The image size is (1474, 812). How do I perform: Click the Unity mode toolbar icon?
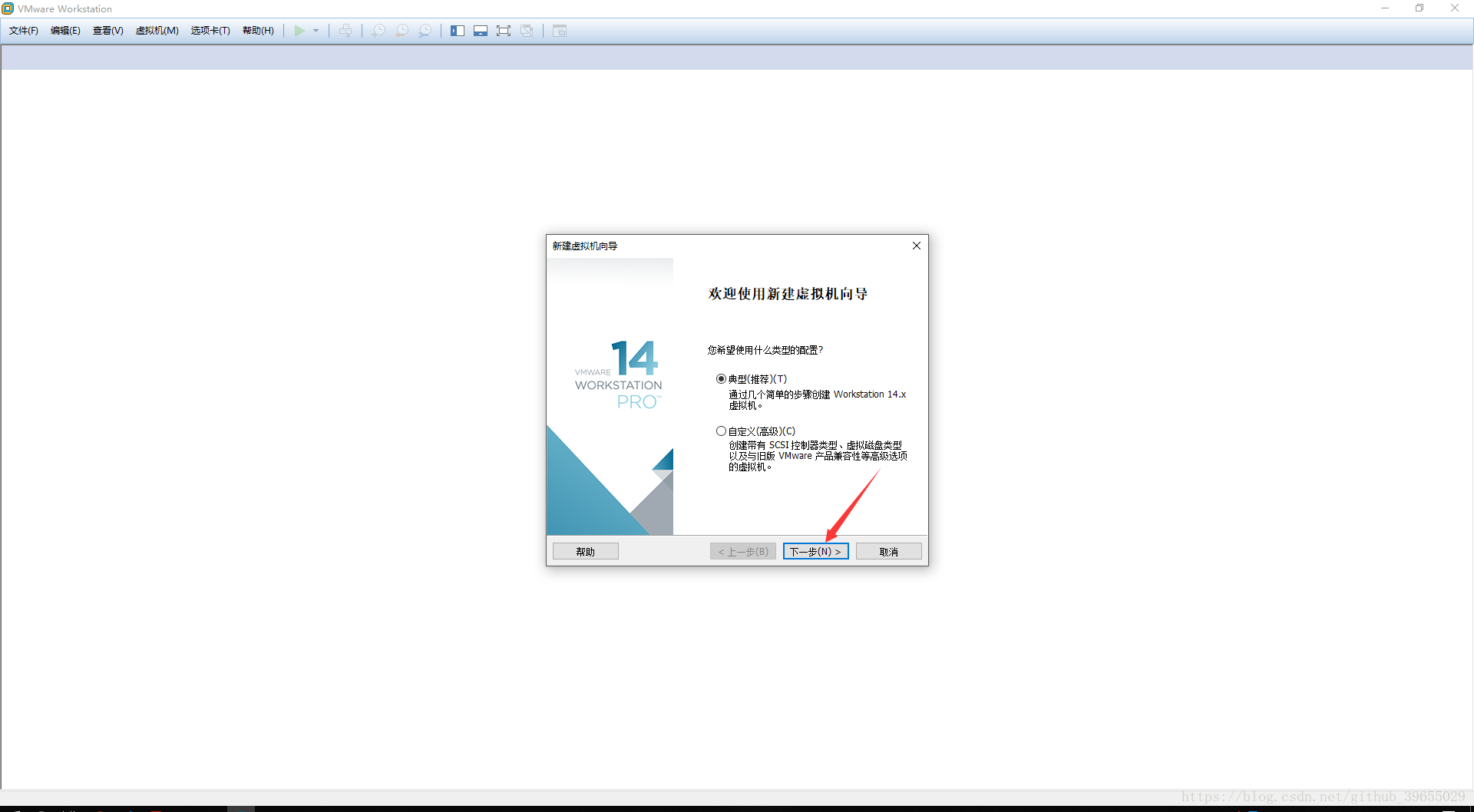pyautogui.click(x=527, y=31)
